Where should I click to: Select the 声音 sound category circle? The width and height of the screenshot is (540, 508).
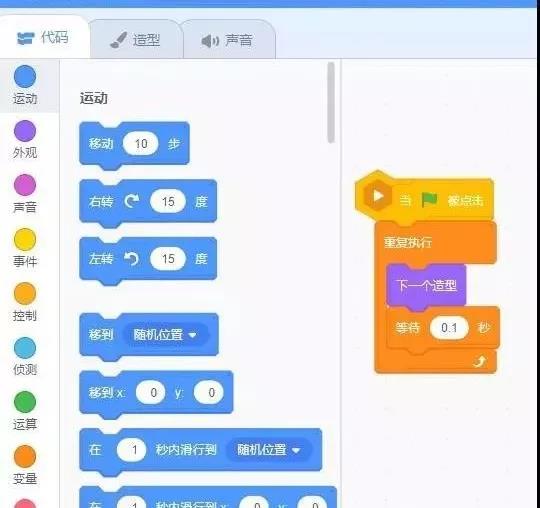[25, 185]
